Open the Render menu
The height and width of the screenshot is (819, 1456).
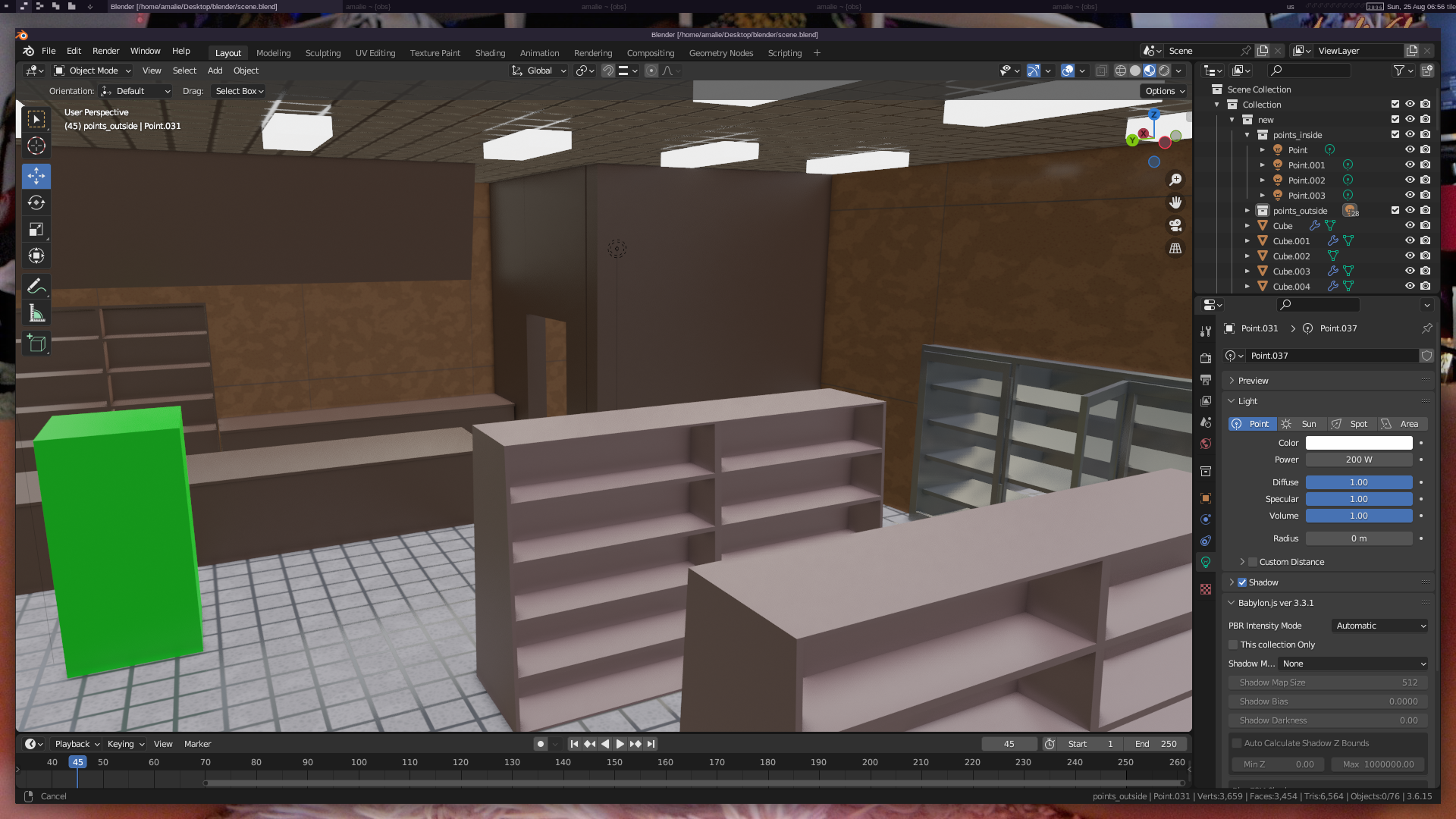click(105, 51)
